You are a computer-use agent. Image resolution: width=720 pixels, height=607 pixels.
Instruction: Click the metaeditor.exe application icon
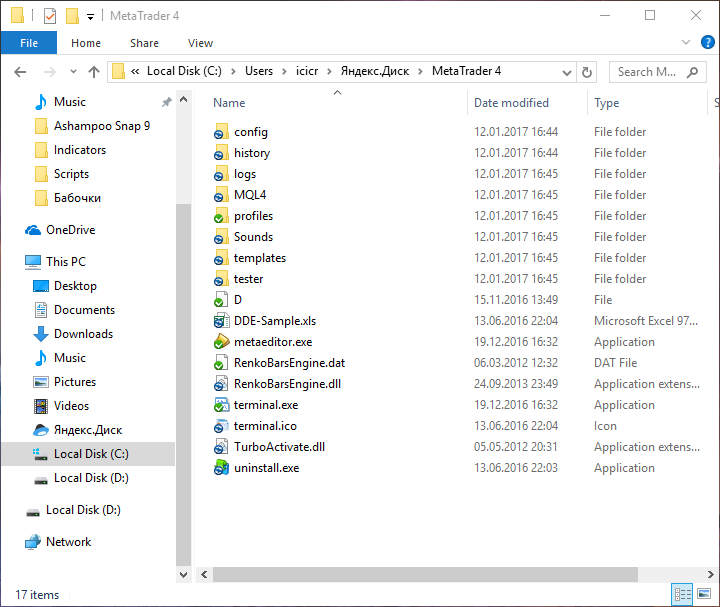pyautogui.click(x=221, y=342)
